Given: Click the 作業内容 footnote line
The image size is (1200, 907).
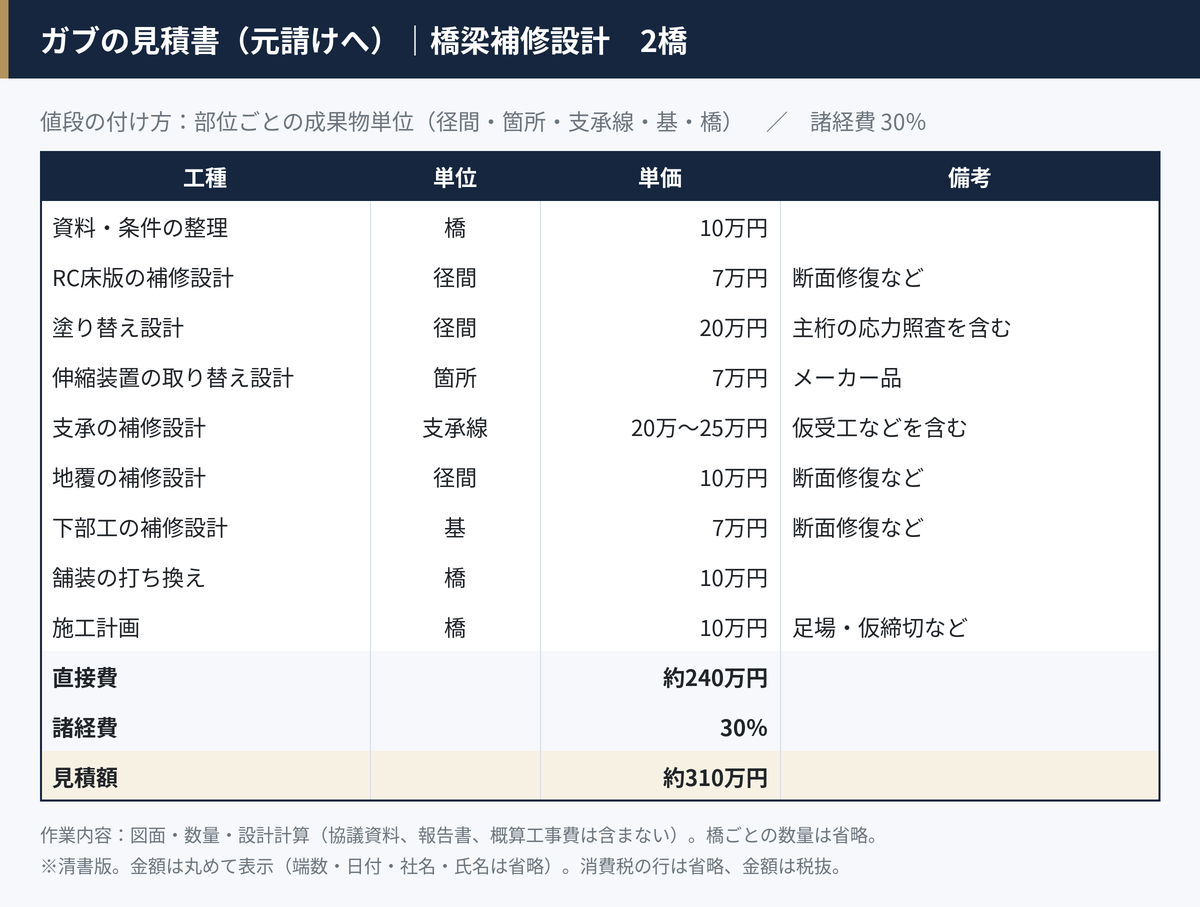Looking at the screenshot, I should [460, 835].
